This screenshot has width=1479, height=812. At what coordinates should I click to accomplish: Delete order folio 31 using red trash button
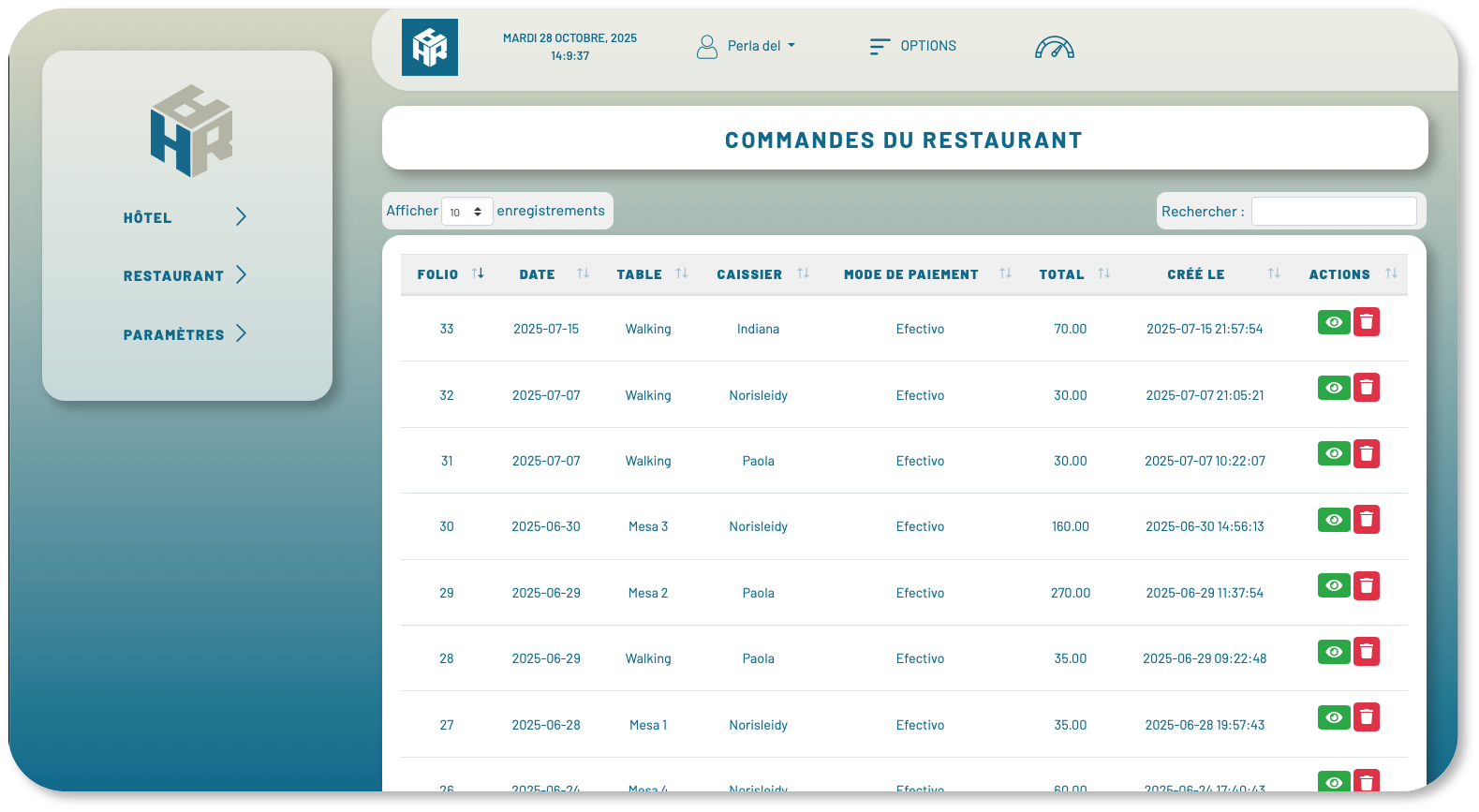coord(1367,454)
